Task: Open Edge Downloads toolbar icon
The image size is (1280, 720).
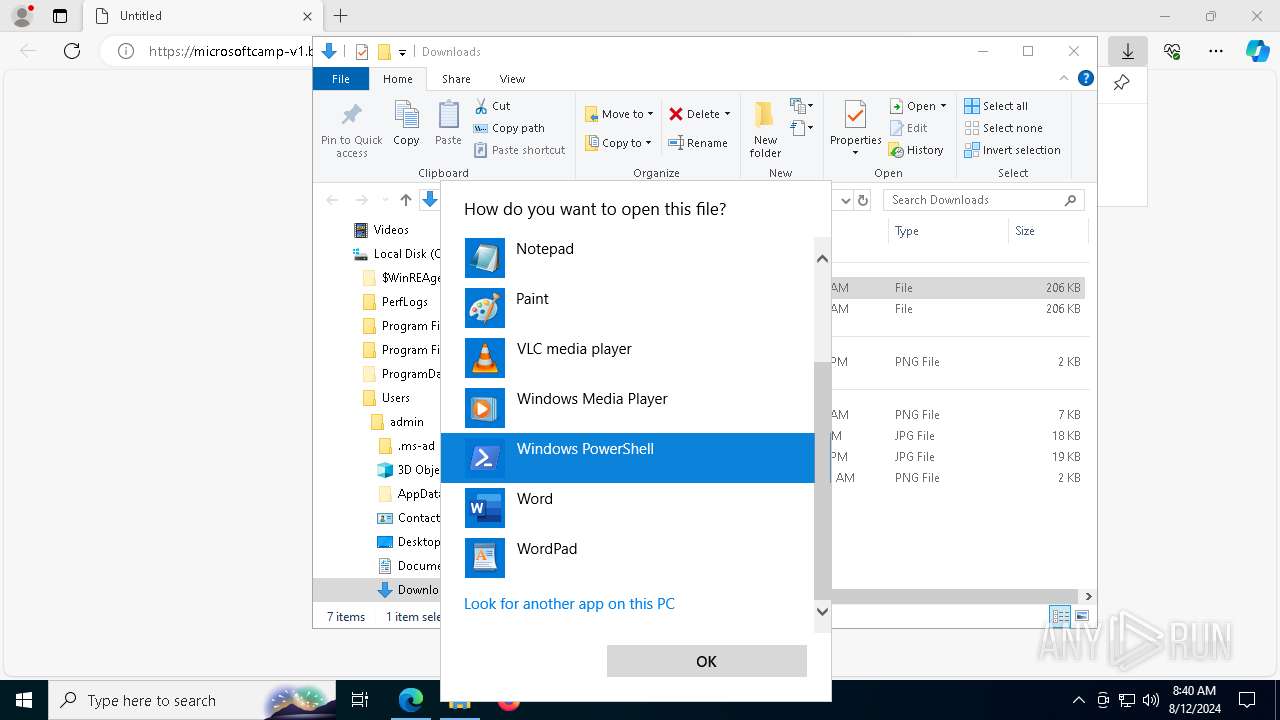Action: click(x=1127, y=51)
